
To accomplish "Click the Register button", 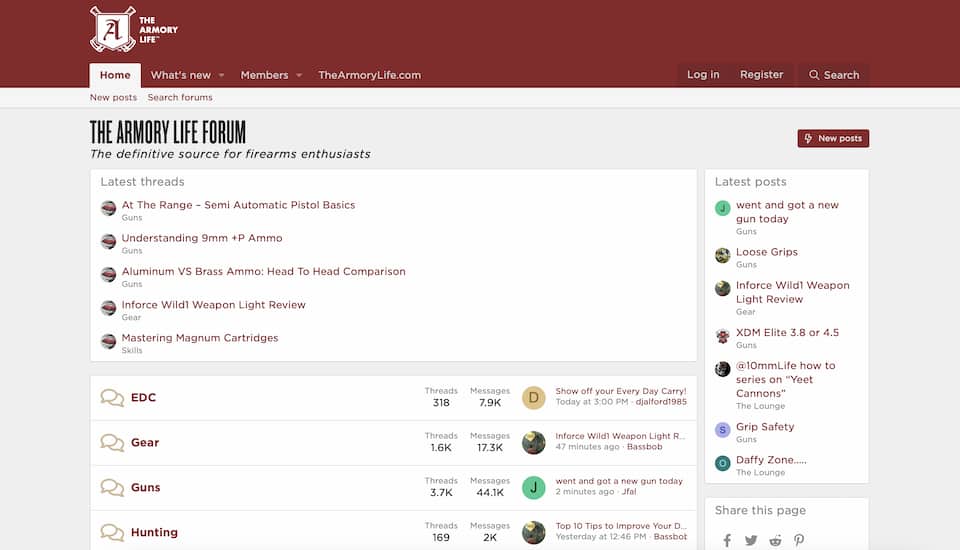I will click(762, 74).
